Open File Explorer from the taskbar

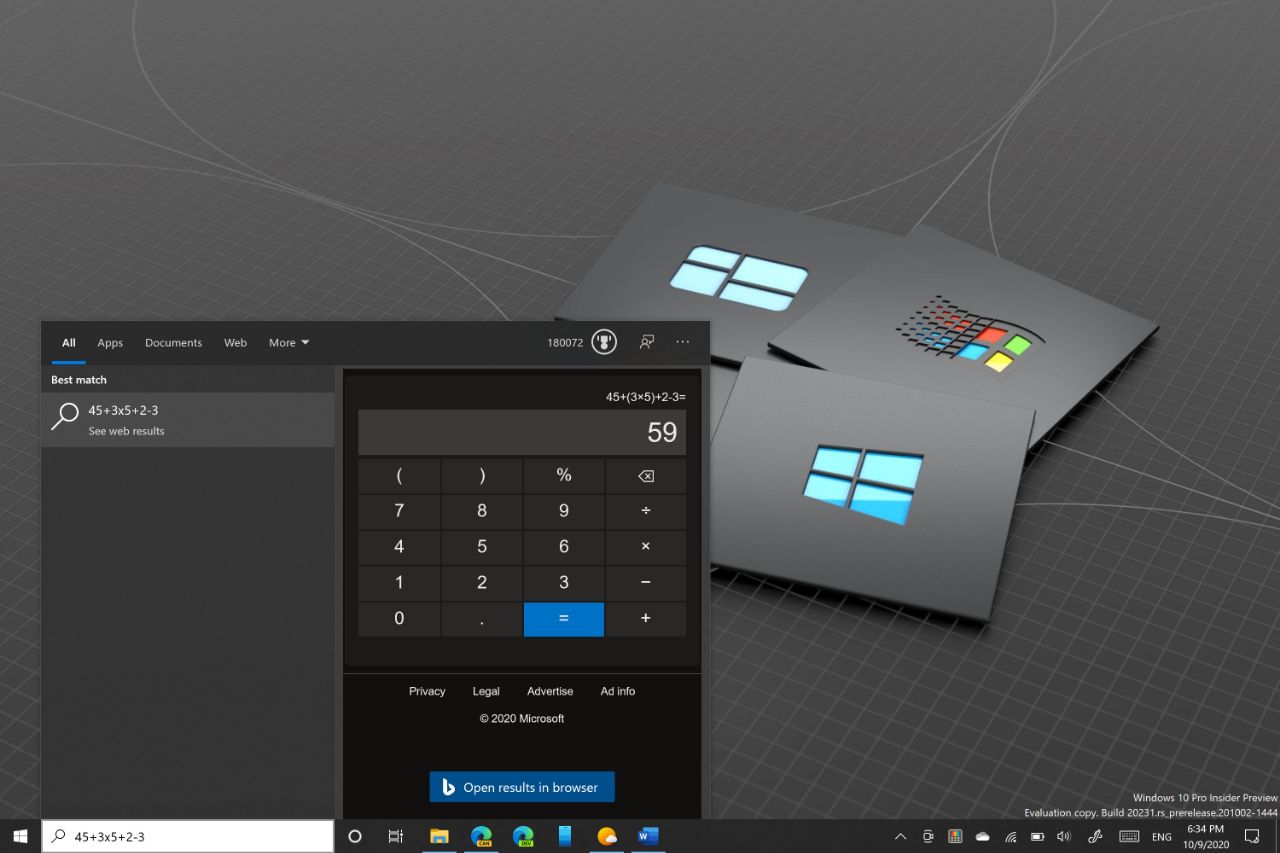tap(439, 836)
